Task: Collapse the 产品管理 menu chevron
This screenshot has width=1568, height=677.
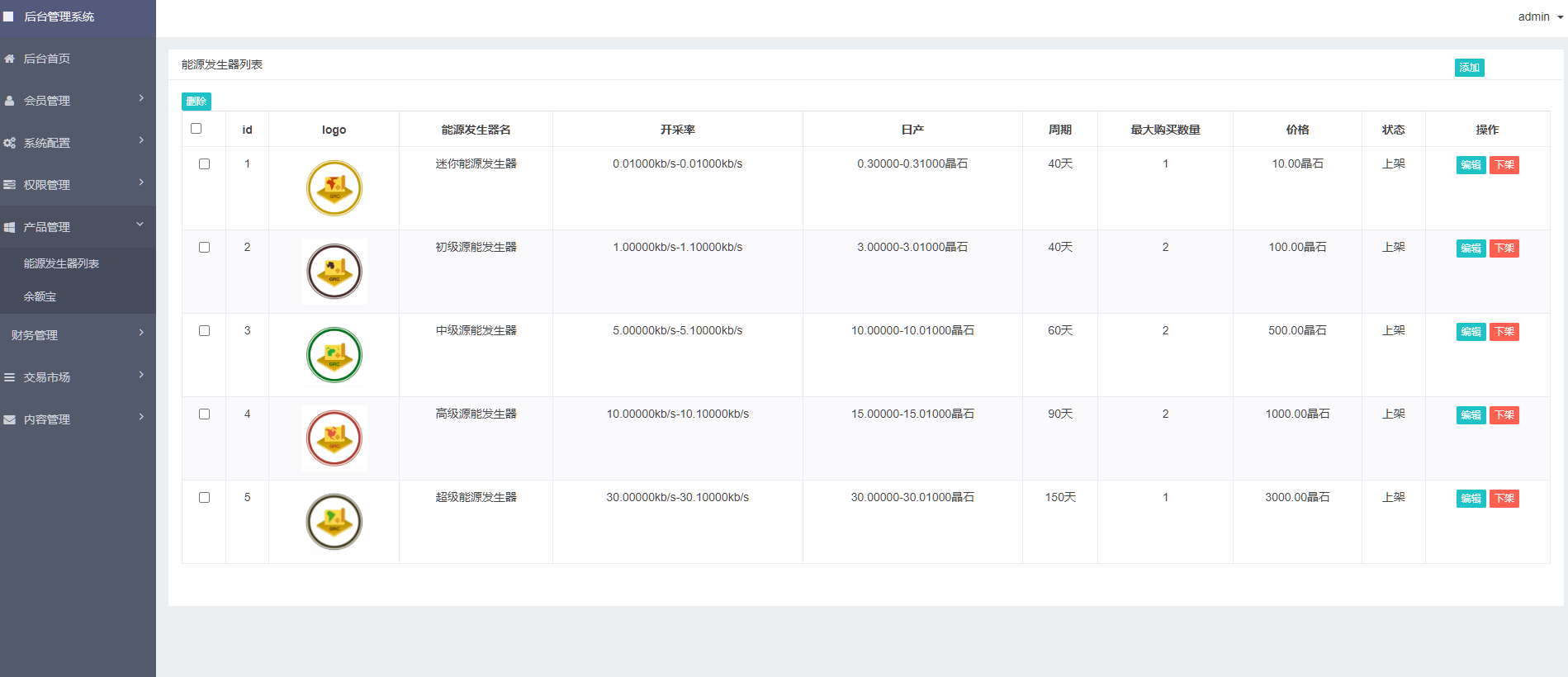Action: pyautogui.click(x=140, y=225)
